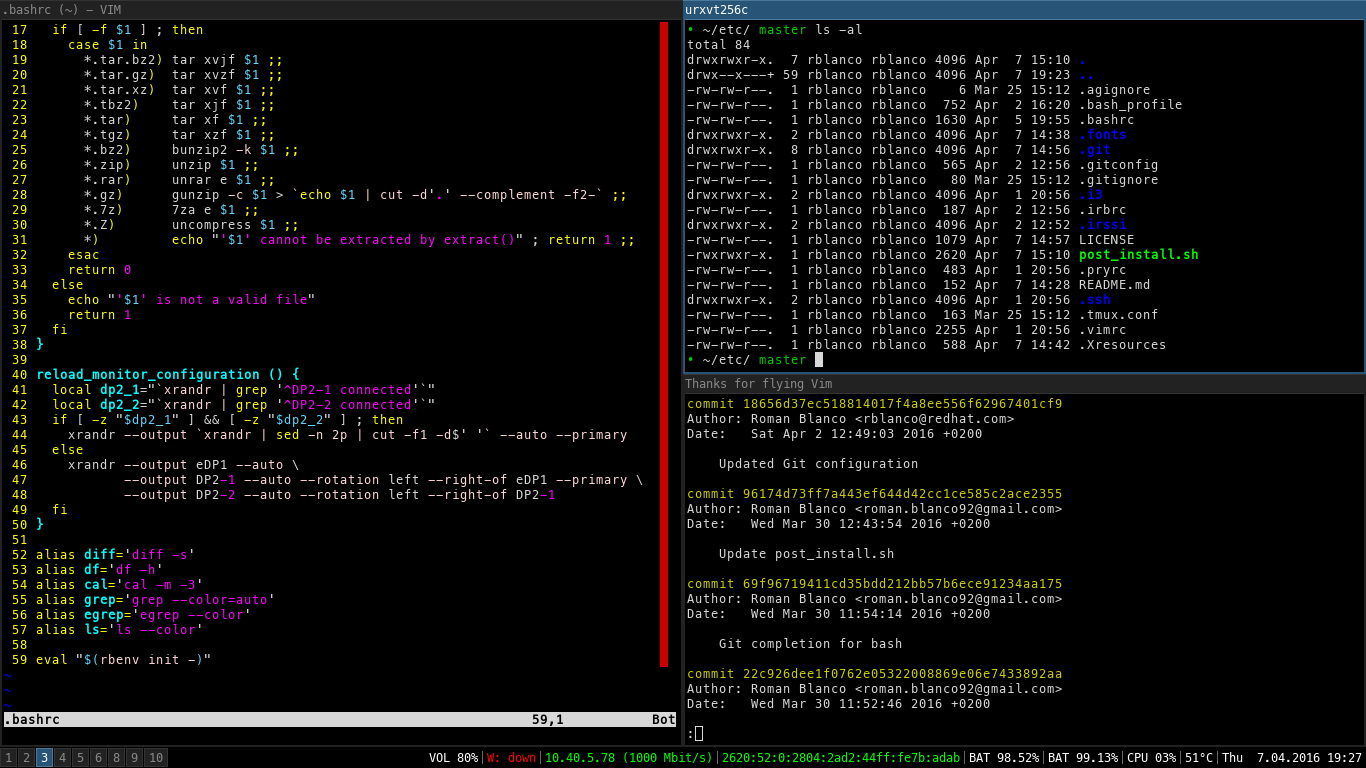Viewport: 1366px width, 768px height.
Task: Click the 'W: down' wireless status
Action: [511, 758]
